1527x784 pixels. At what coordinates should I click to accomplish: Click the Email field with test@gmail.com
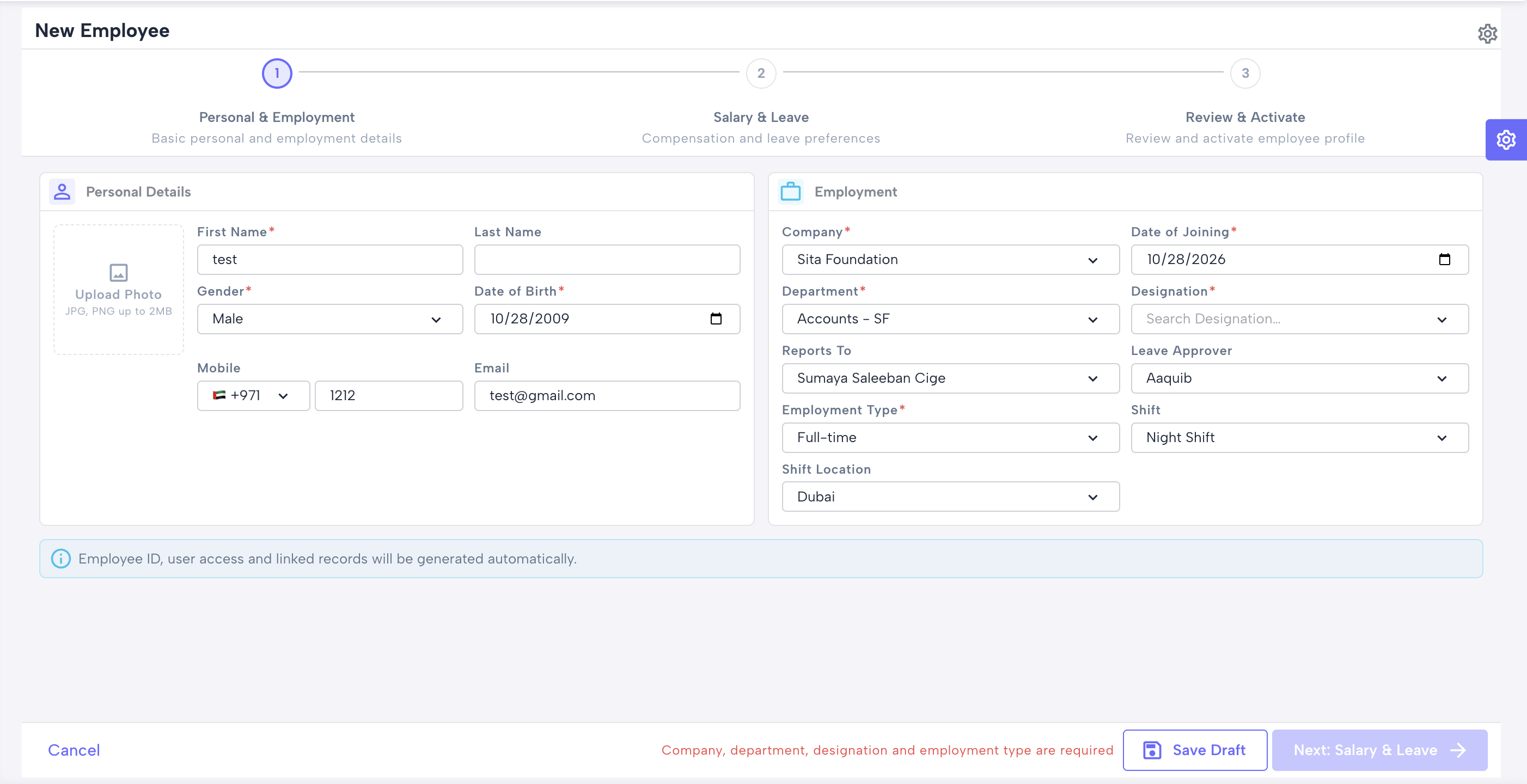click(x=607, y=395)
